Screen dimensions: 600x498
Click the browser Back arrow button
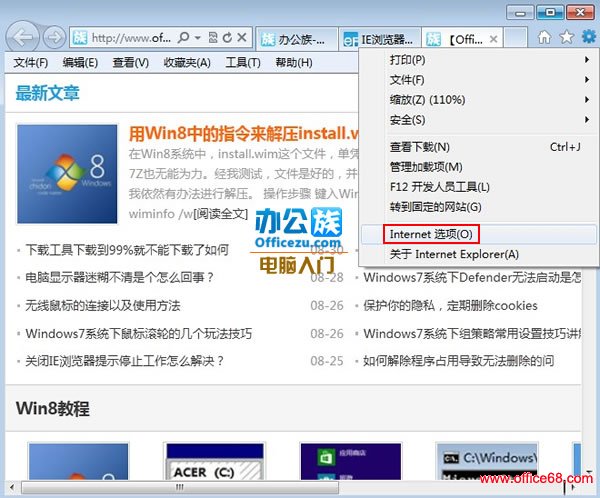22,37
